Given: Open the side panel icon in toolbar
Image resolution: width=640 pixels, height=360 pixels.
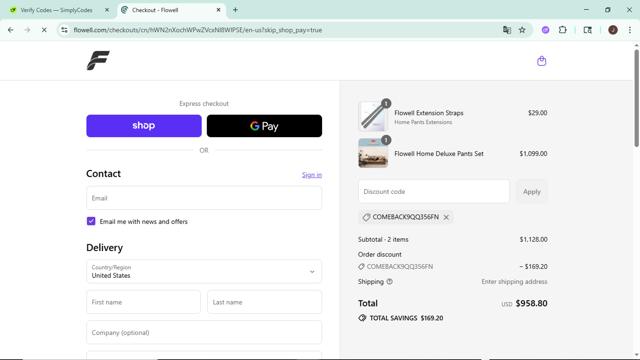Looking at the screenshot, I should coord(587,30).
